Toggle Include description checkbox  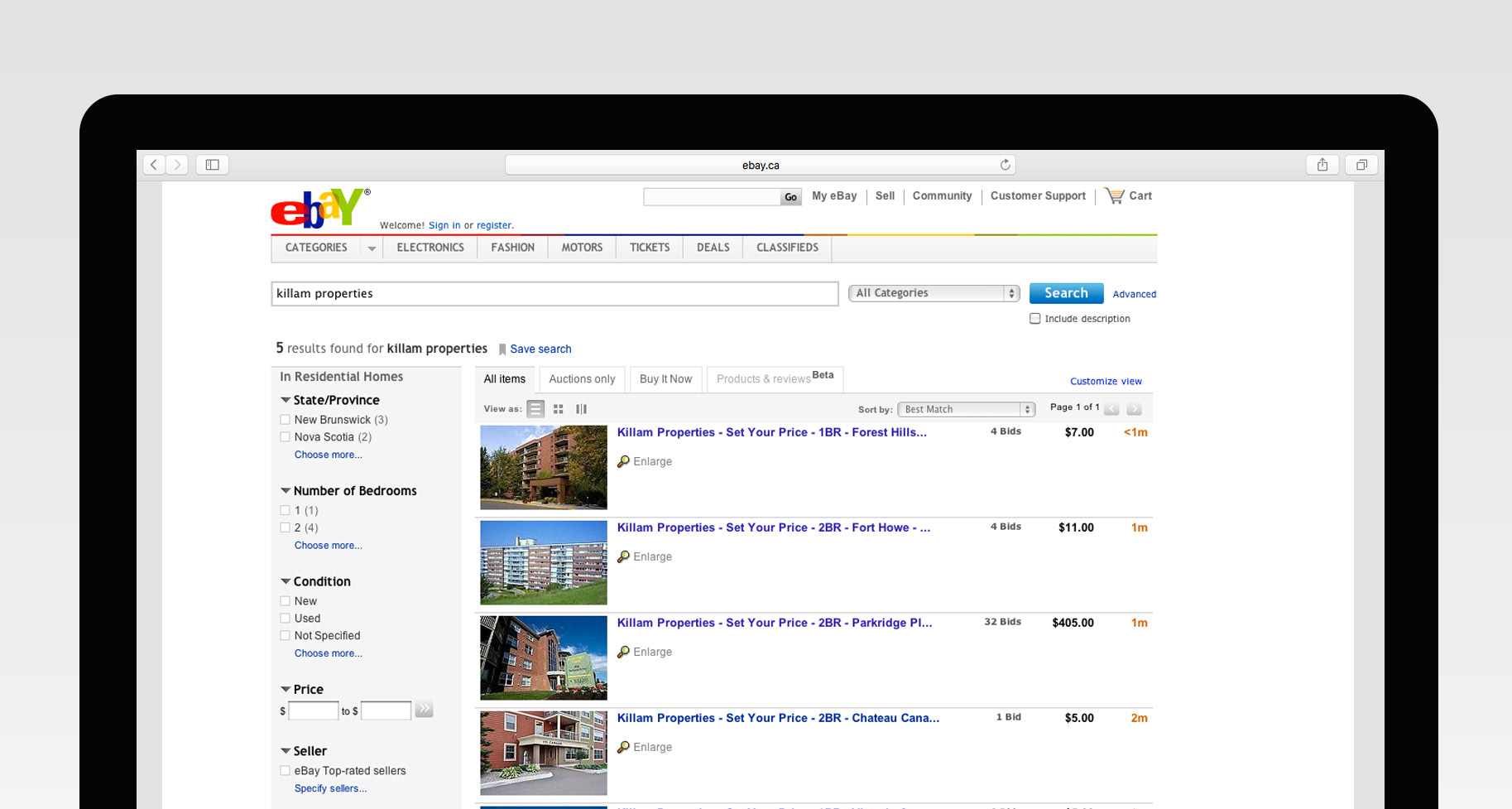pos(1034,319)
